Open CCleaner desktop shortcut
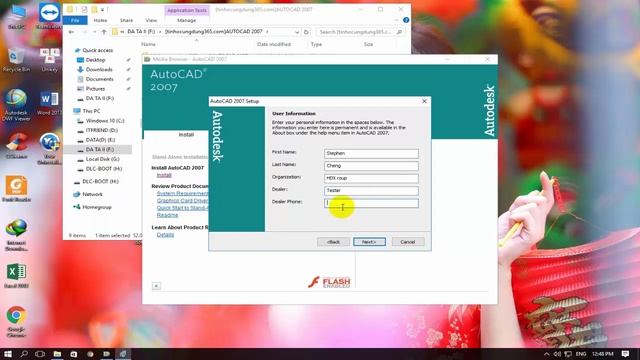Screen dimensions: 640x360 [16, 146]
